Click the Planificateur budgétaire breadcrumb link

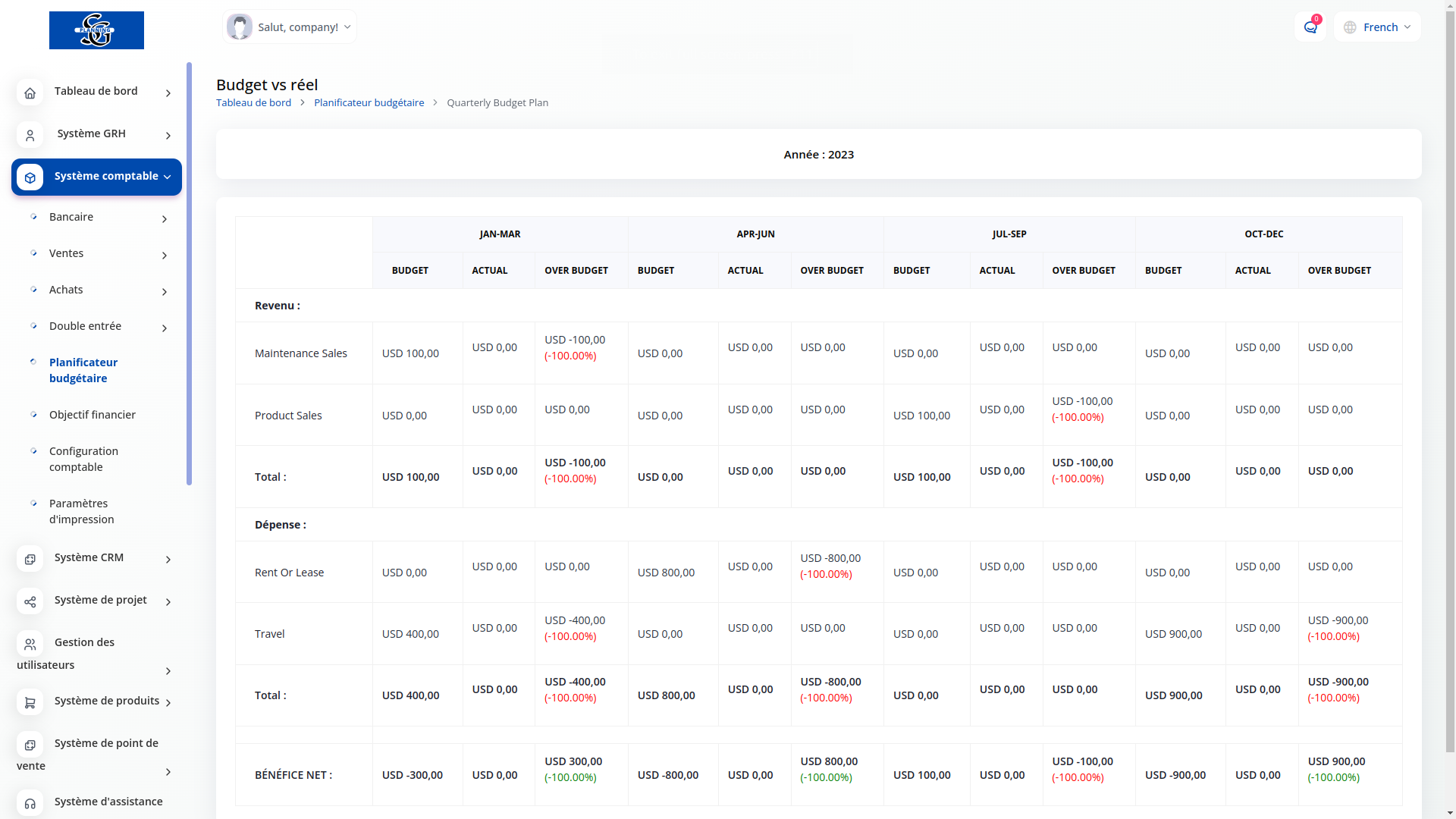point(369,102)
